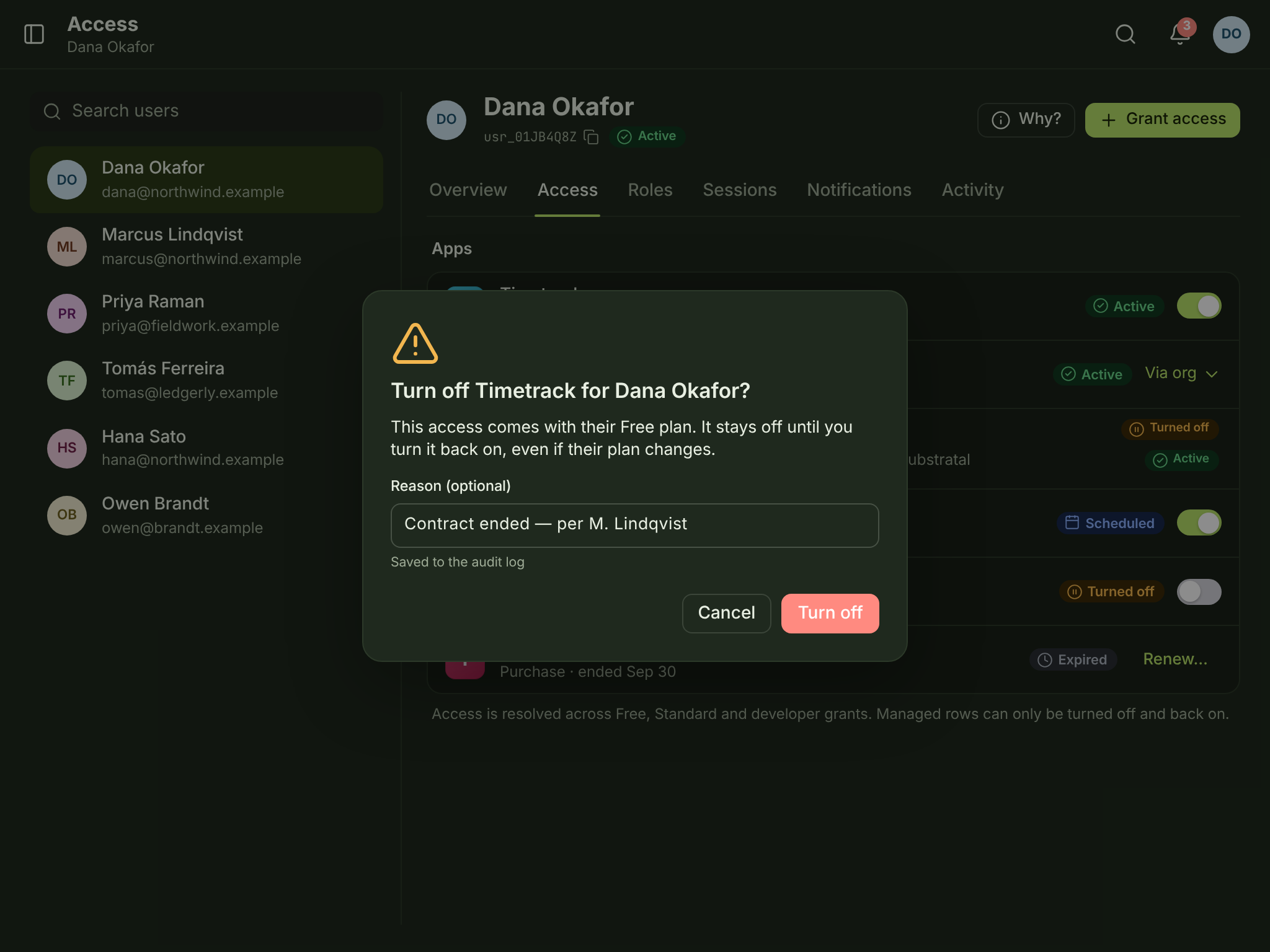This screenshot has height=952, width=1270.
Task: Select priya@fieldwork.example user row
Action: 206,314
